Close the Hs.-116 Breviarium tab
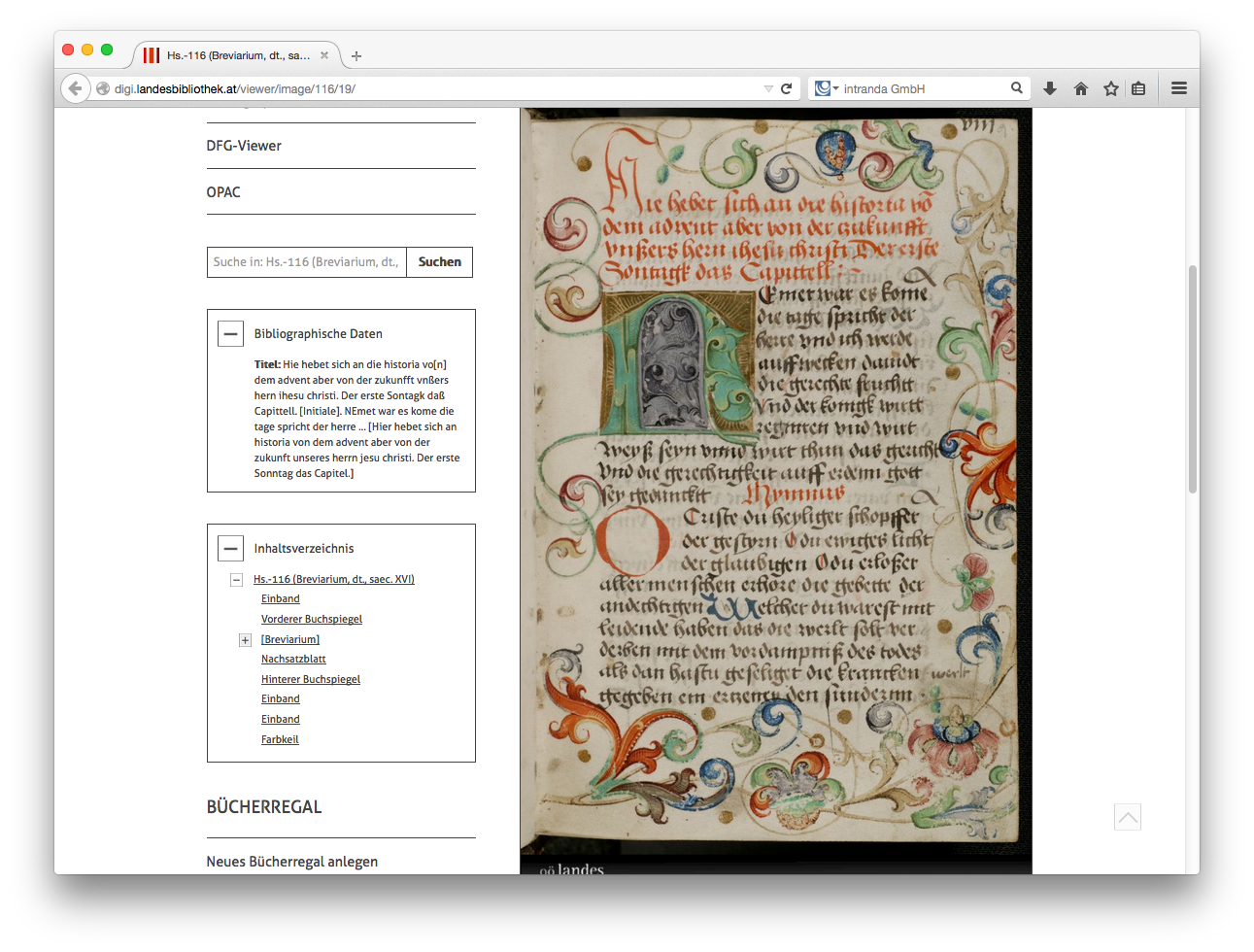Image resolution: width=1254 pixels, height=952 pixels. 324,55
